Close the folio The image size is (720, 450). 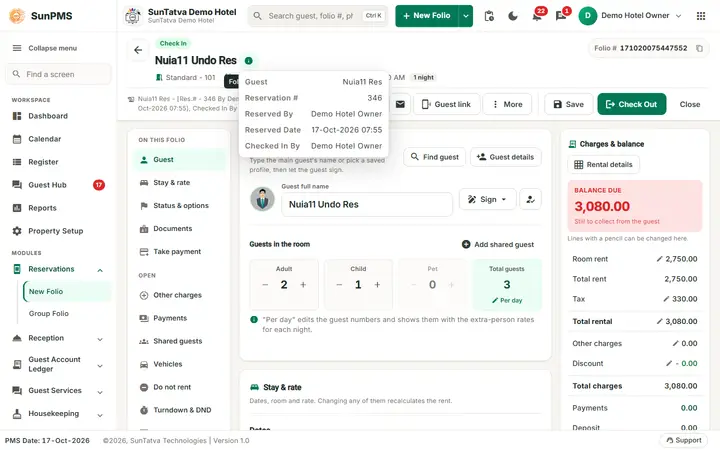[690, 104]
